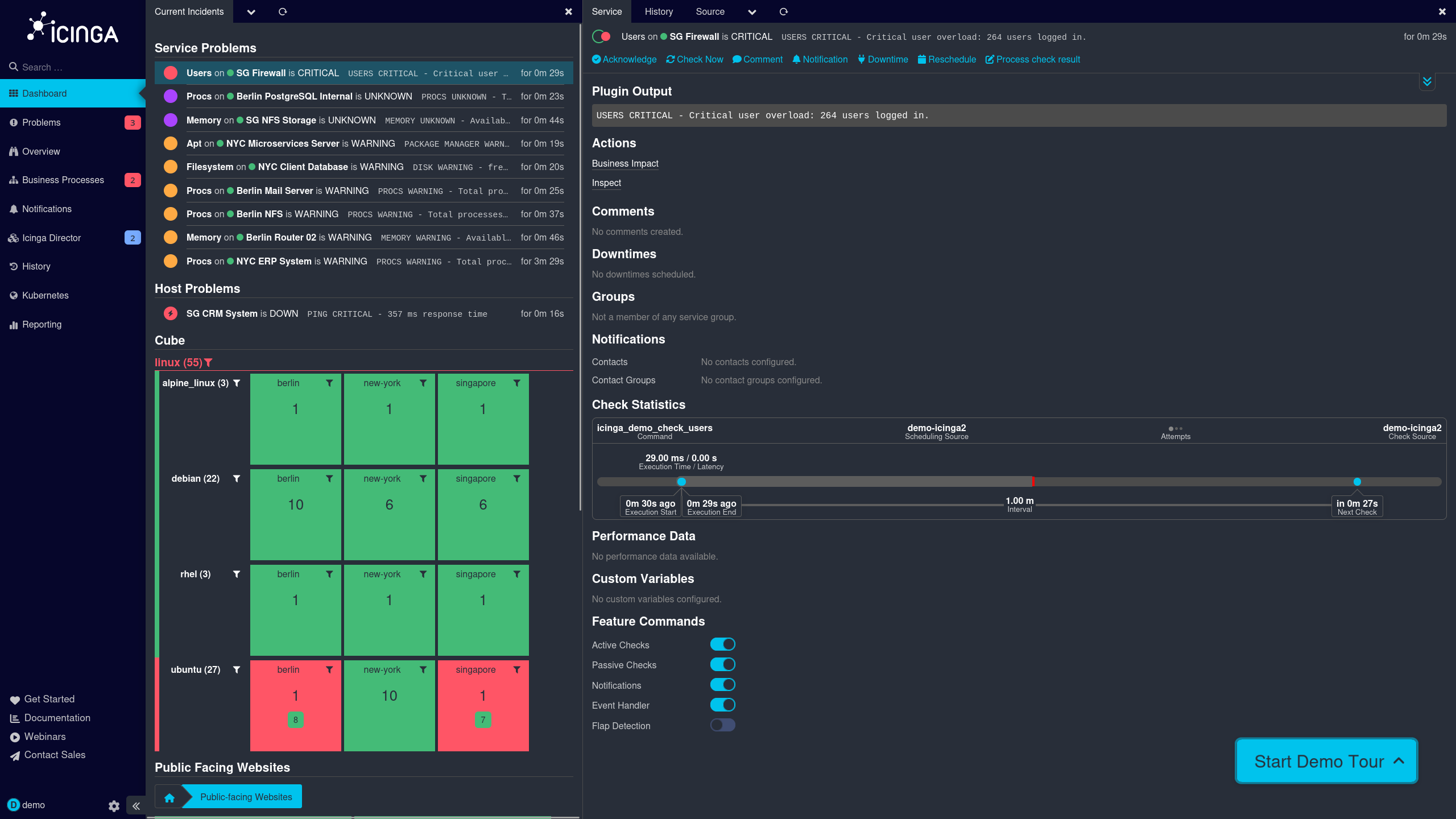Open ubuntu berlin critical cube cell
Screen dimensions: 1456x819
click(x=295, y=706)
